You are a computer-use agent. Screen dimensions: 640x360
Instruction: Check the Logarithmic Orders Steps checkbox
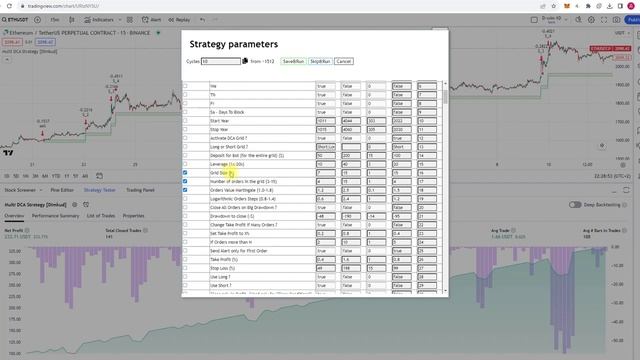tap(185, 199)
